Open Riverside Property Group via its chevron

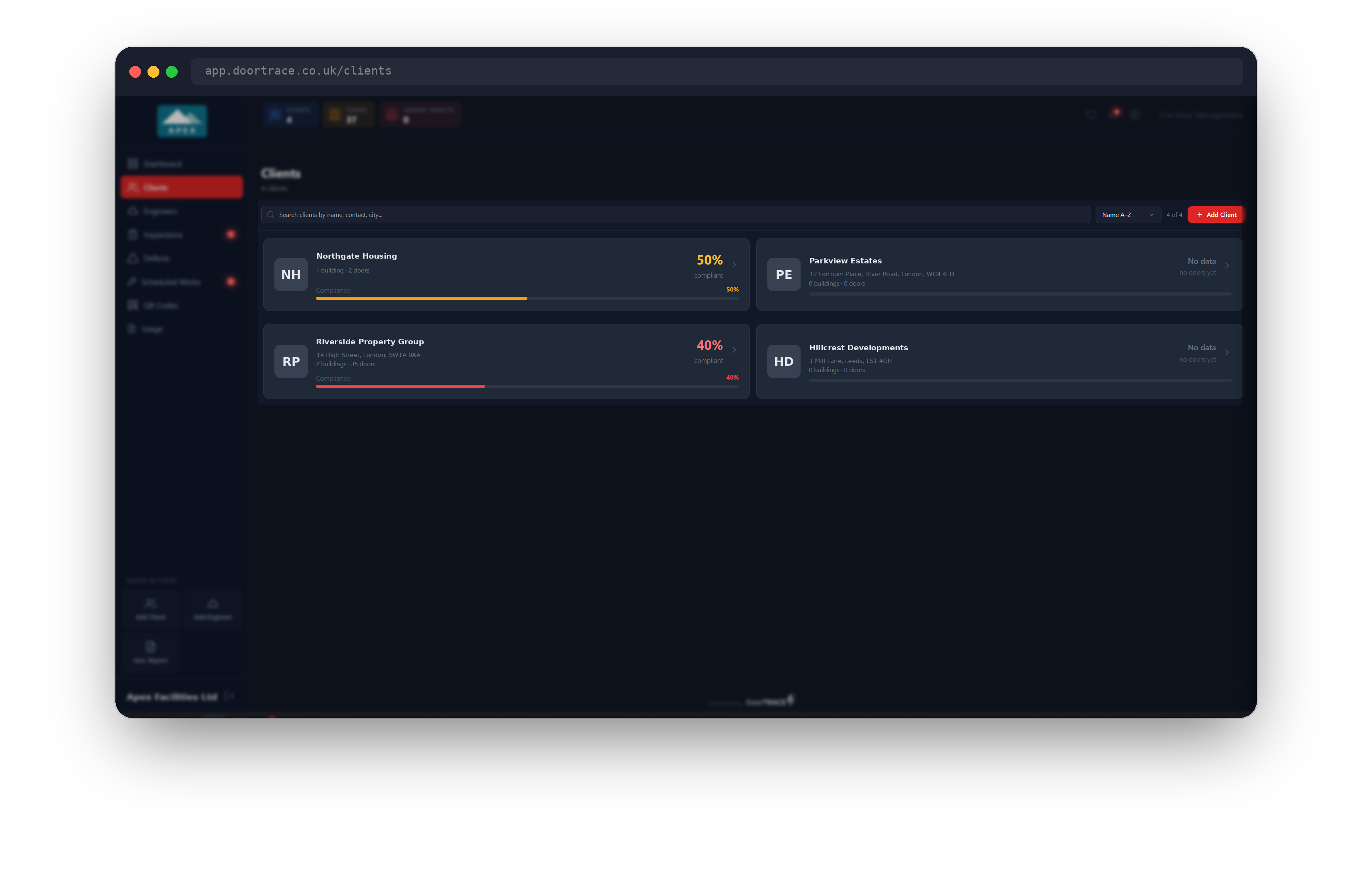[x=734, y=350]
